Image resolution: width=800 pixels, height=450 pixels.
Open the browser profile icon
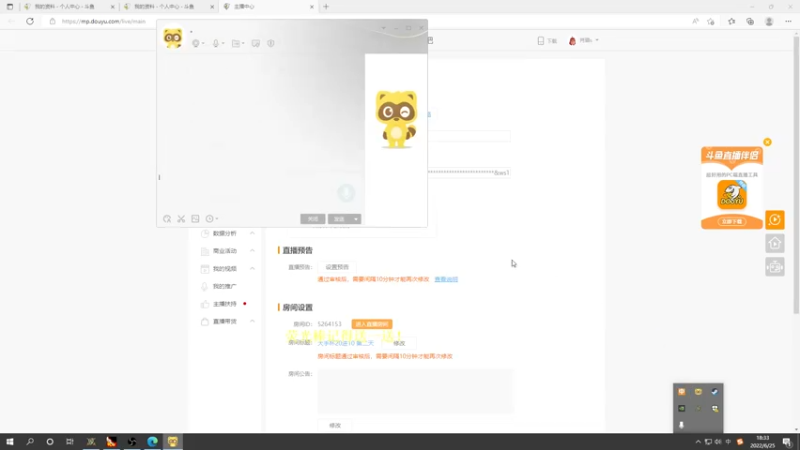[x=769, y=21]
